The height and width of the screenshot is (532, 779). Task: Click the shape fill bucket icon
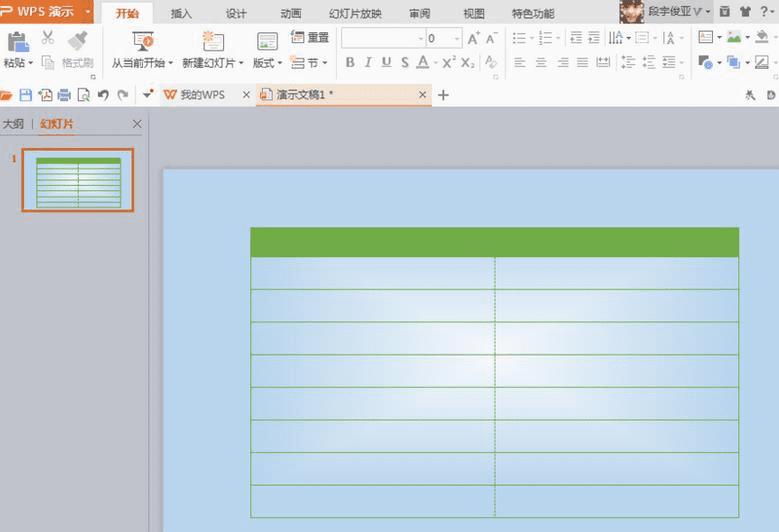point(762,37)
